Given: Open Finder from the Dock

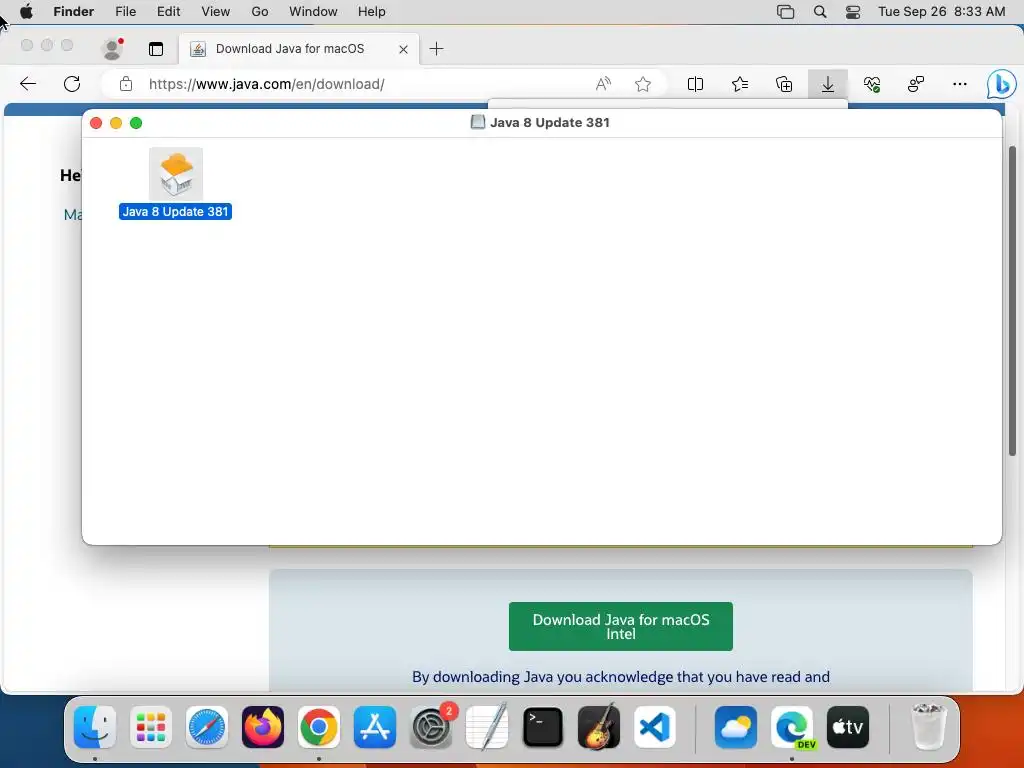Looking at the screenshot, I should 95,727.
